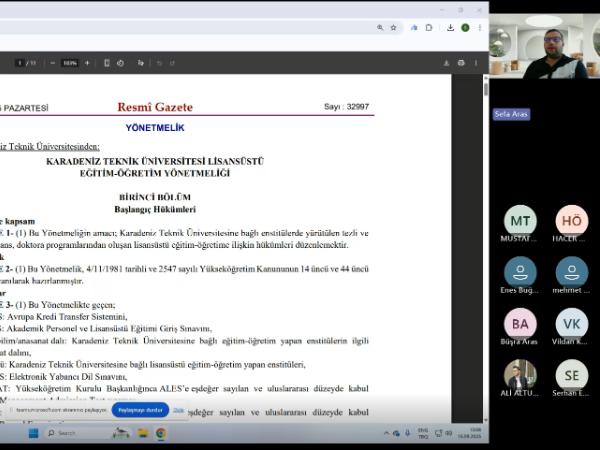Rotate the PDF with the rotate icon
600x450 pixels.
[x=121, y=63]
